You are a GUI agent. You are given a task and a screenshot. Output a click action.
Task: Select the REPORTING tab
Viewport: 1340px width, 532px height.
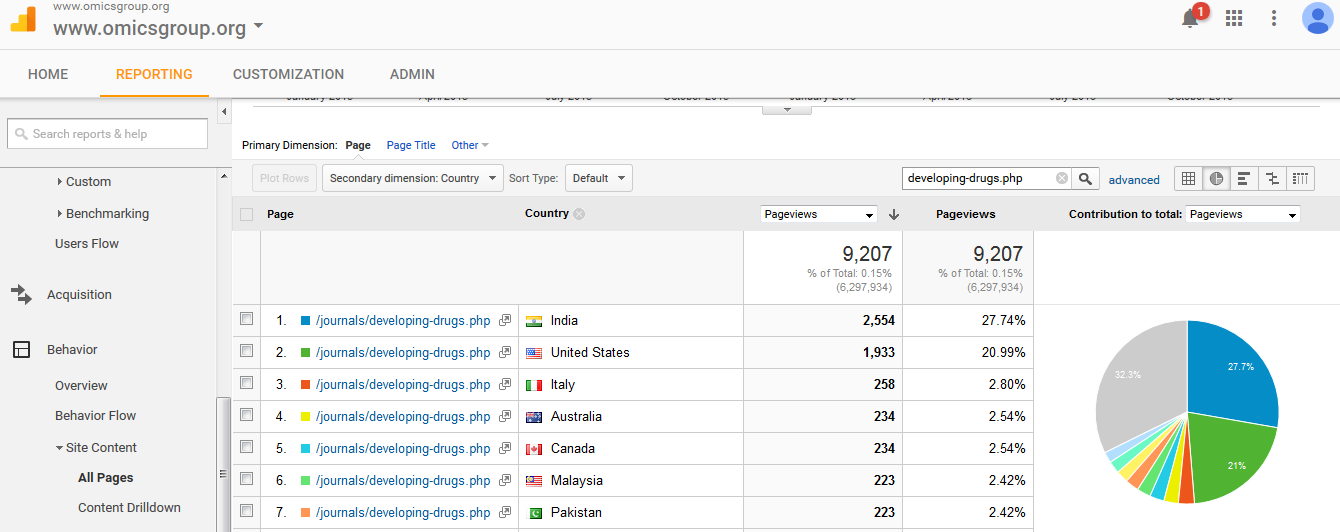tap(154, 74)
